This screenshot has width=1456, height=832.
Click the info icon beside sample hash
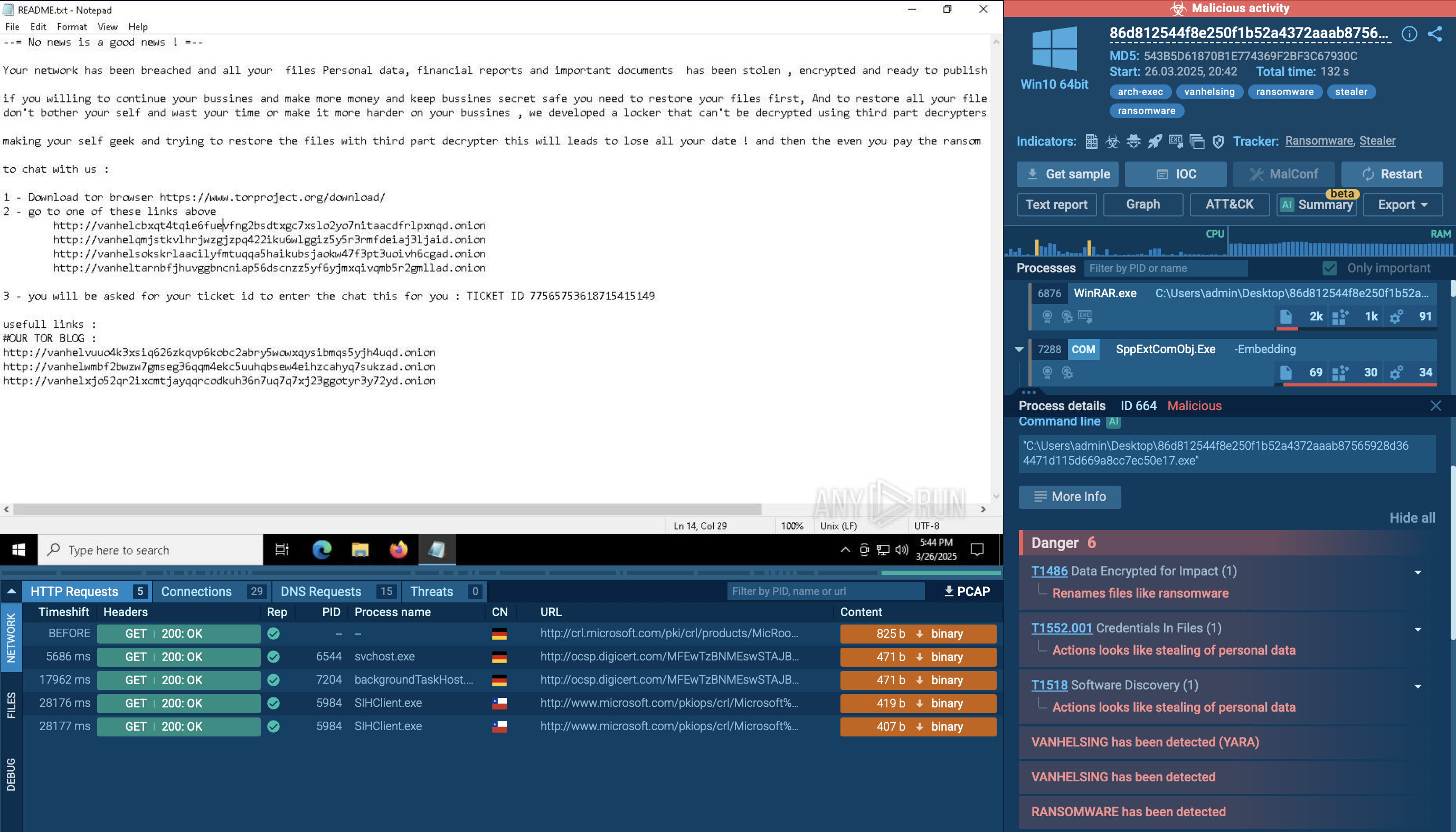tap(1408, 34)
